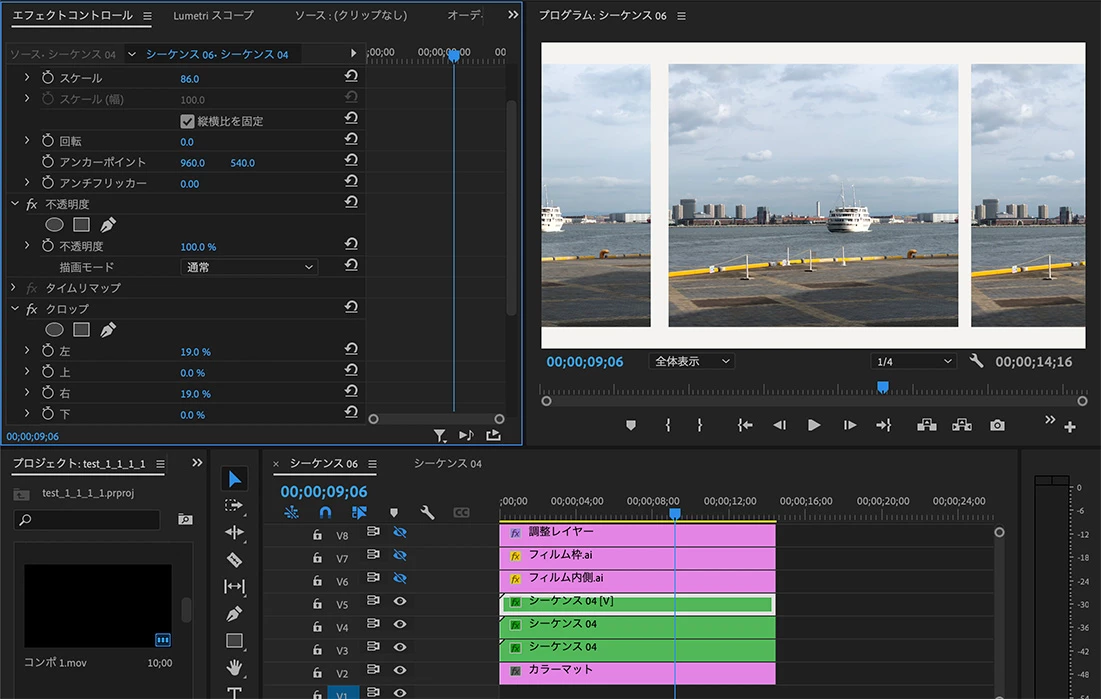
Task: Show track V8 output via eye icon
Action: 400,533
